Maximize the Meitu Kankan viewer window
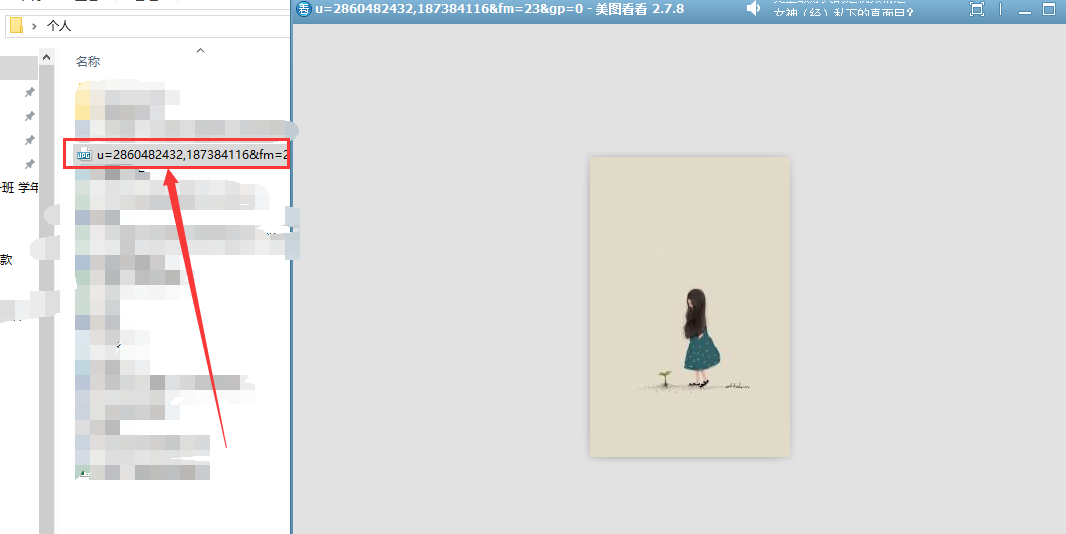1066x534 pixels. (x=1049, y=10)
